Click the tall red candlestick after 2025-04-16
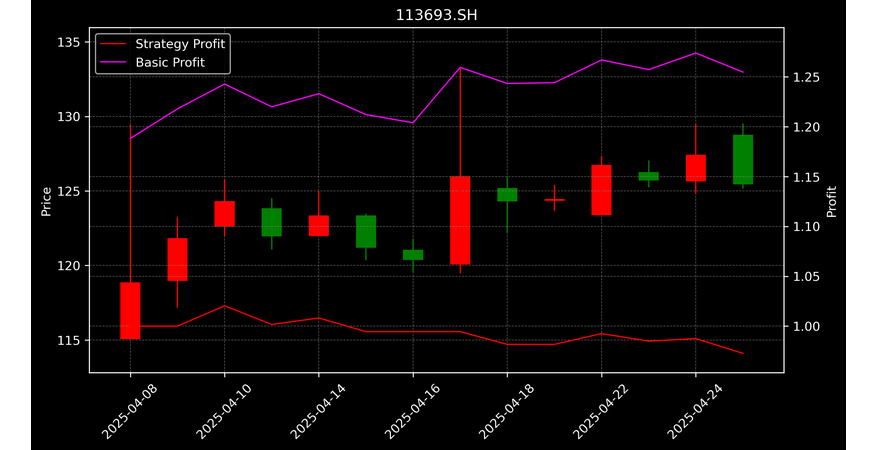 [x=460, y=221]
